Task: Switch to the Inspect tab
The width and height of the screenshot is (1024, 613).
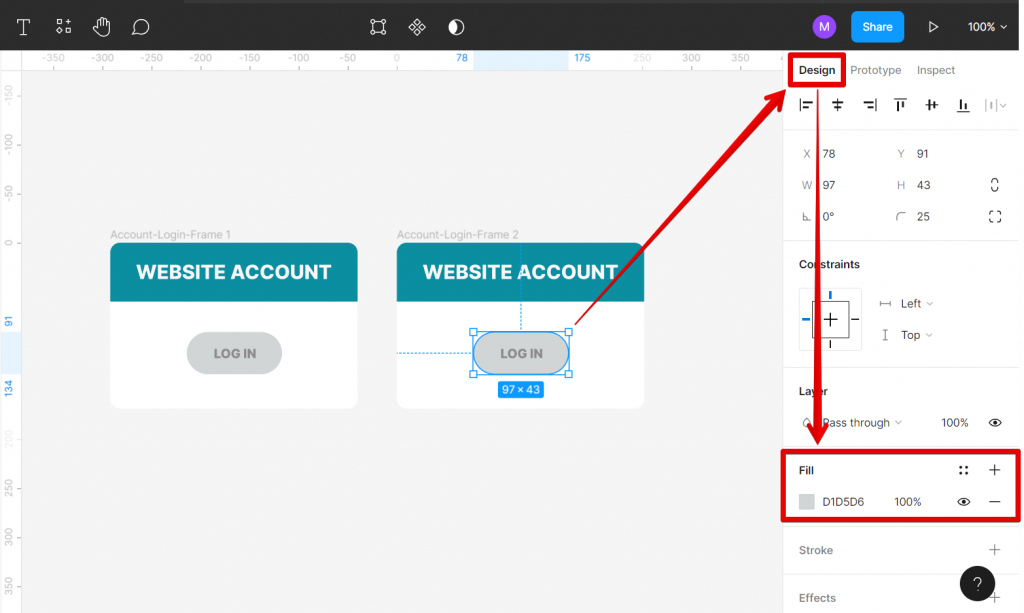Action: 935,70
